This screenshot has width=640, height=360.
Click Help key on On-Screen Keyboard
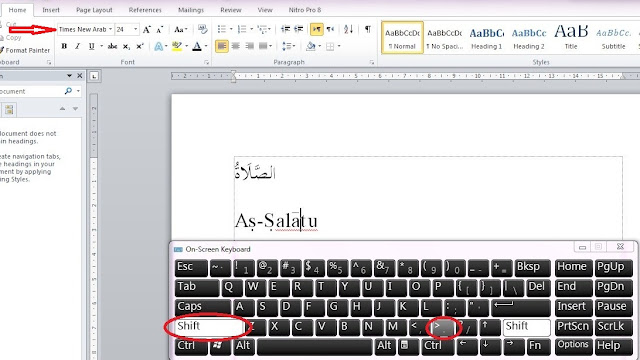(613, 346)
